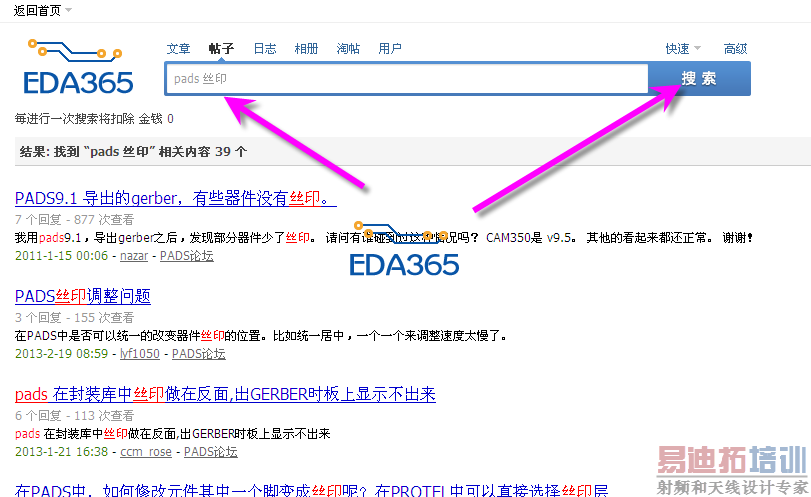Image resolution: width=811 pixels, height=497 pixels.
Task: Focus the search box containing 'pads 丝印'
Action: [x=407, y=79]
